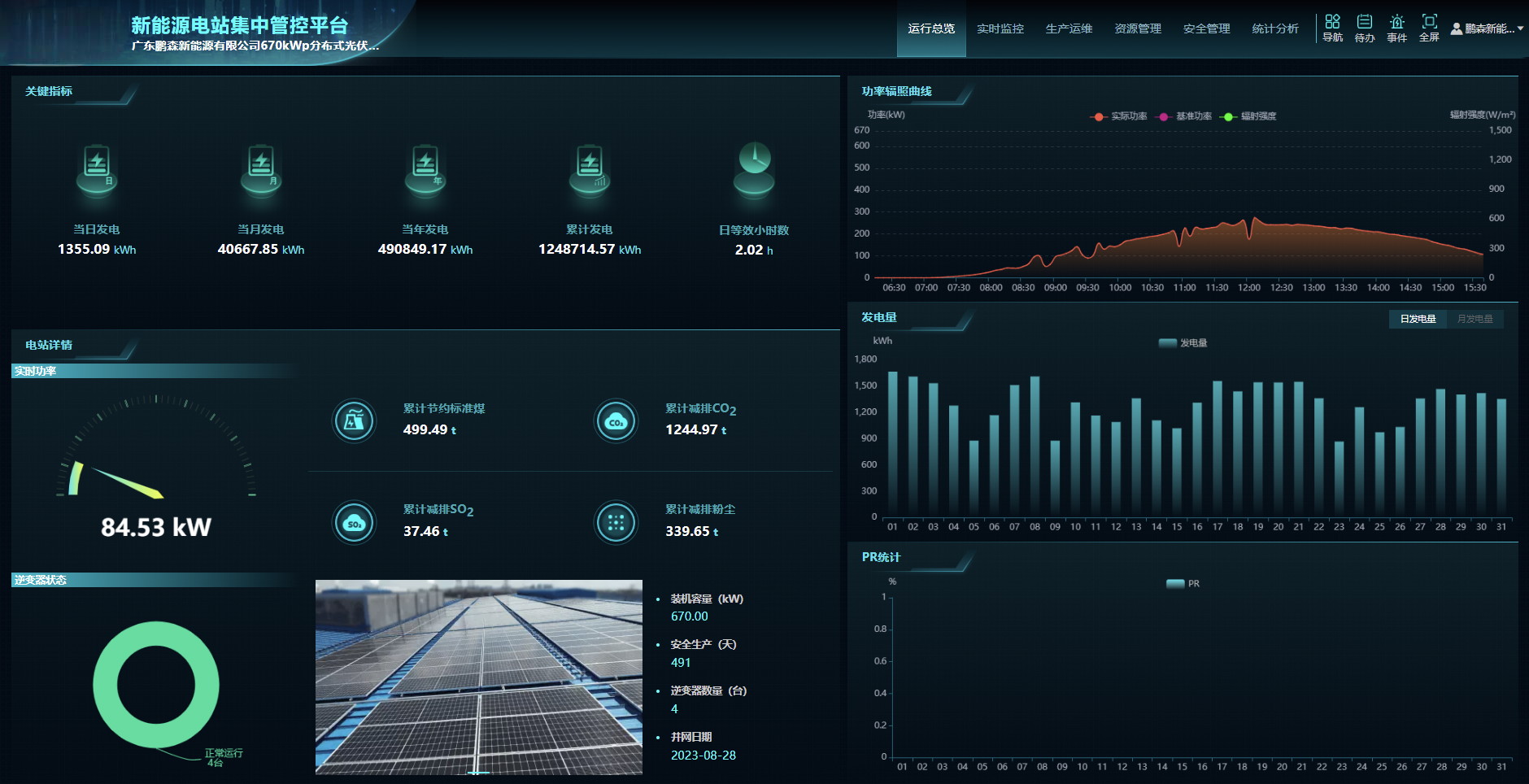The width and height of the screenshot is (1529, 784).
Task: Click the 499.49 t coal savings value
Action: coord(429,429)
